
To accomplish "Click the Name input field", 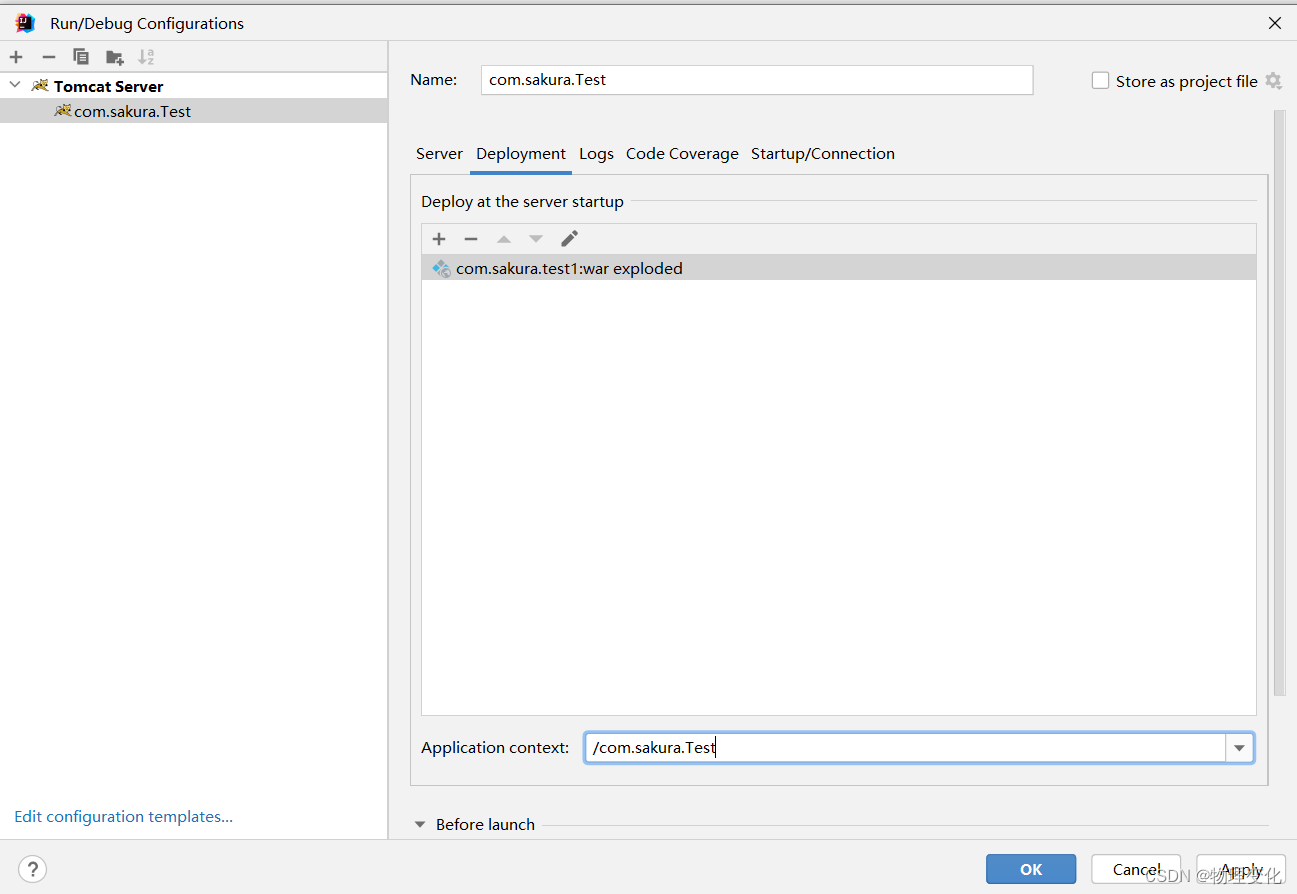I will coord(756,80).
